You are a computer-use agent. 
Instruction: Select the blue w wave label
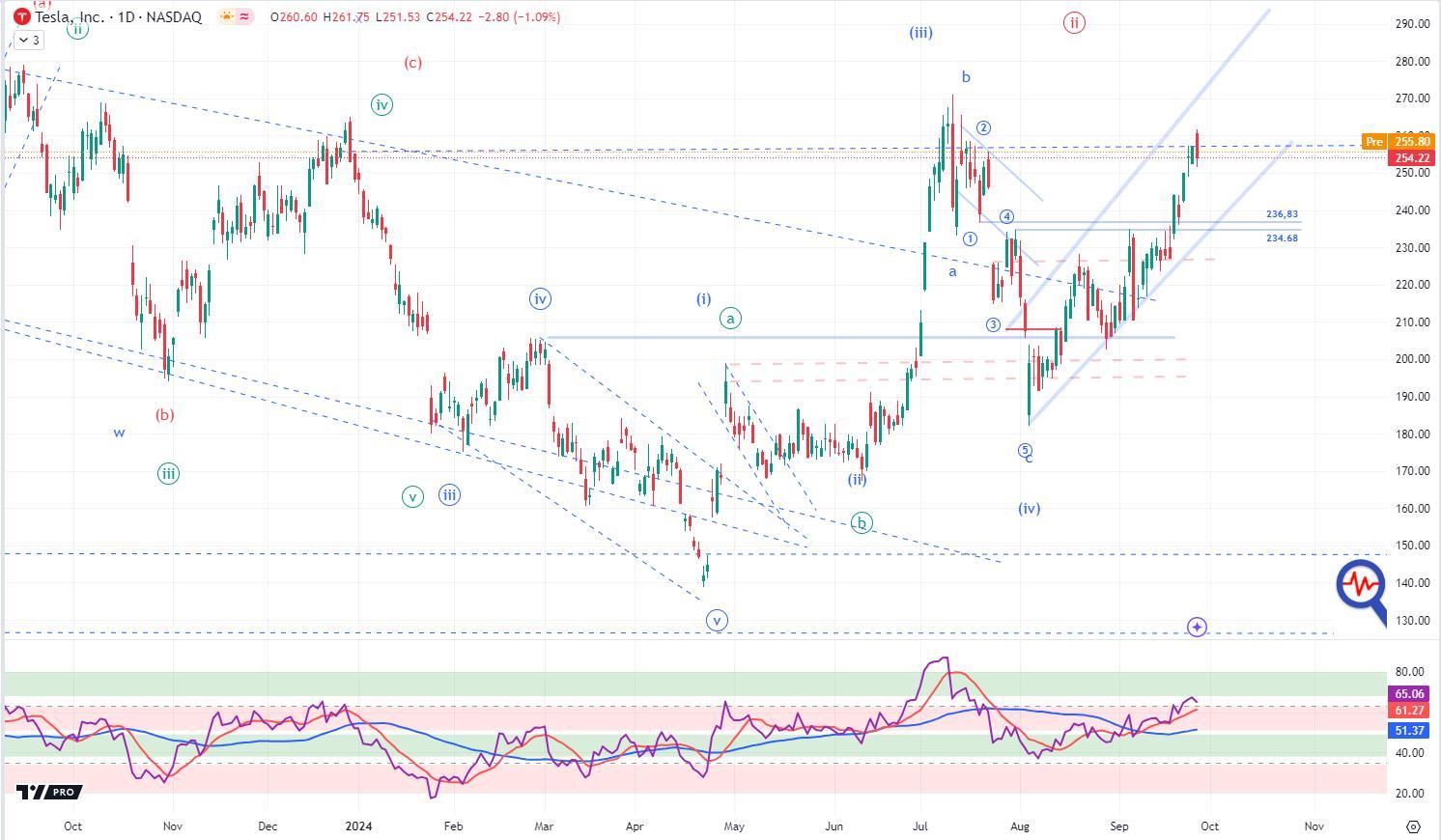[119, 433]
